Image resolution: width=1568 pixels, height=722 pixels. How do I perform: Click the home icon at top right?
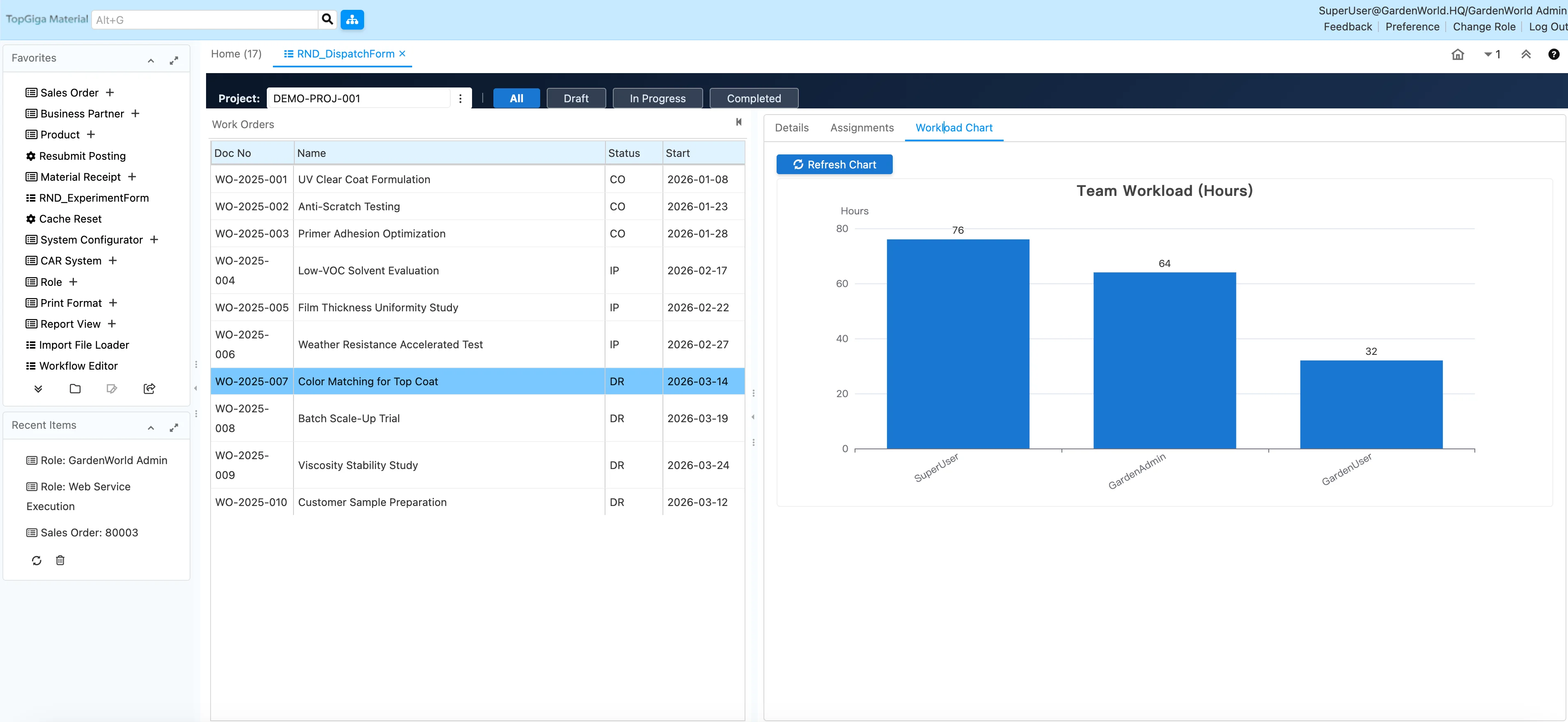pyautogui.click(x=1457, y=54)
